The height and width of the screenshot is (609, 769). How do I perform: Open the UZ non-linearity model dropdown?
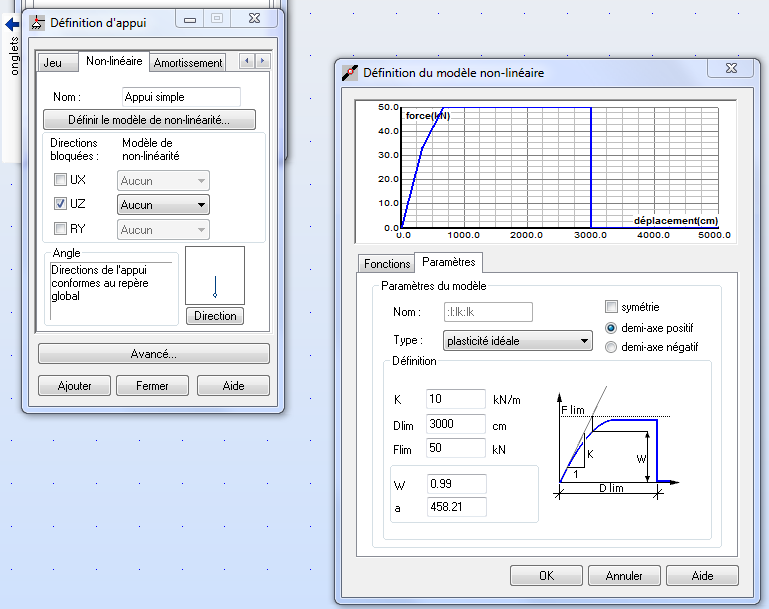(163, 205)
